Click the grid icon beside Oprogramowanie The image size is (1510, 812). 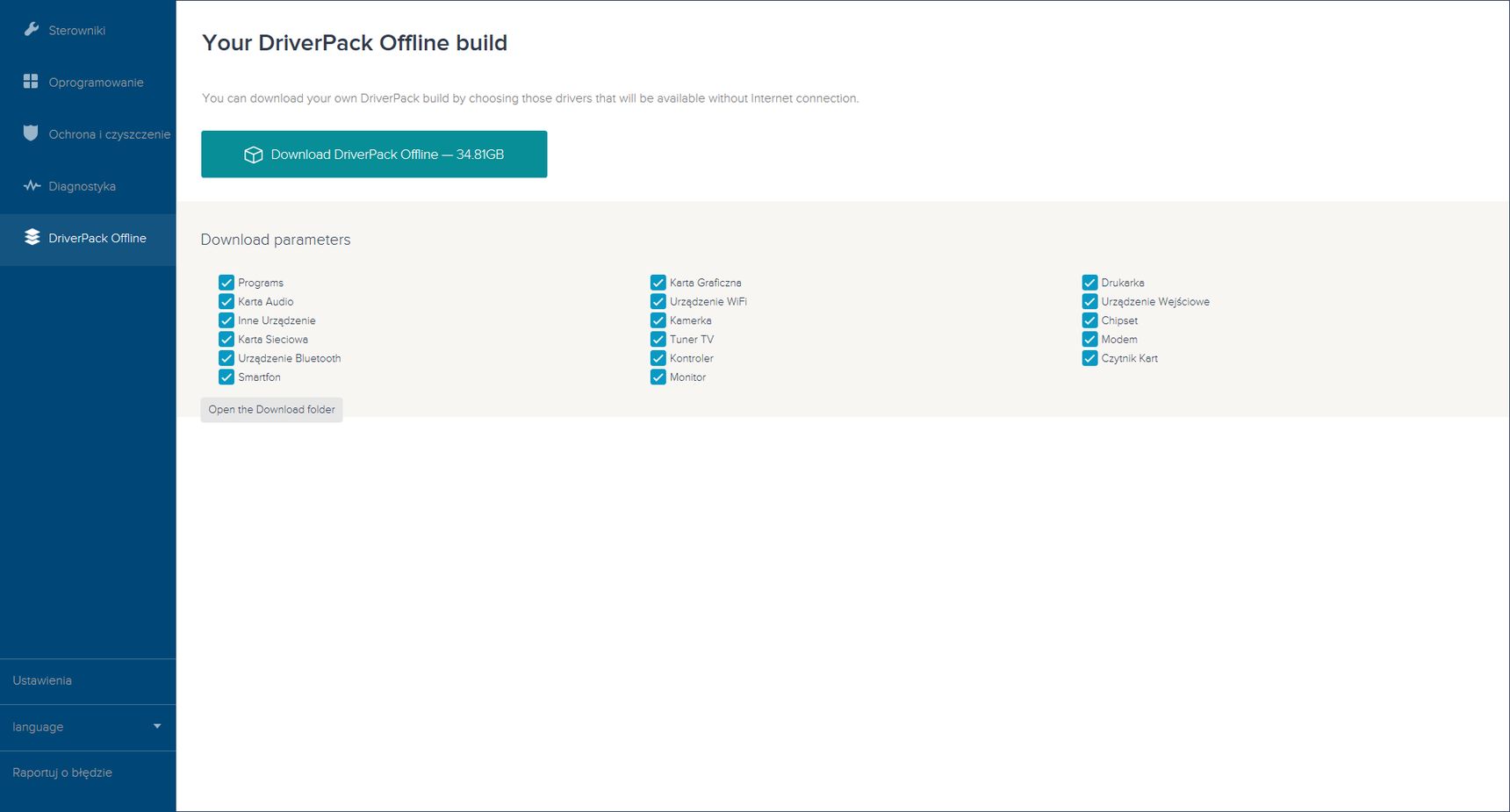tap(31, 81)
